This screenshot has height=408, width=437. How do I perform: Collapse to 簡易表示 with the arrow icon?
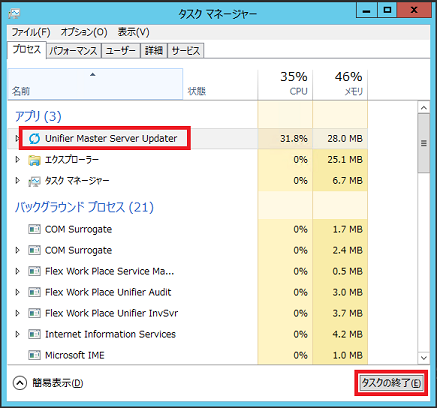(x=20, y=383)
